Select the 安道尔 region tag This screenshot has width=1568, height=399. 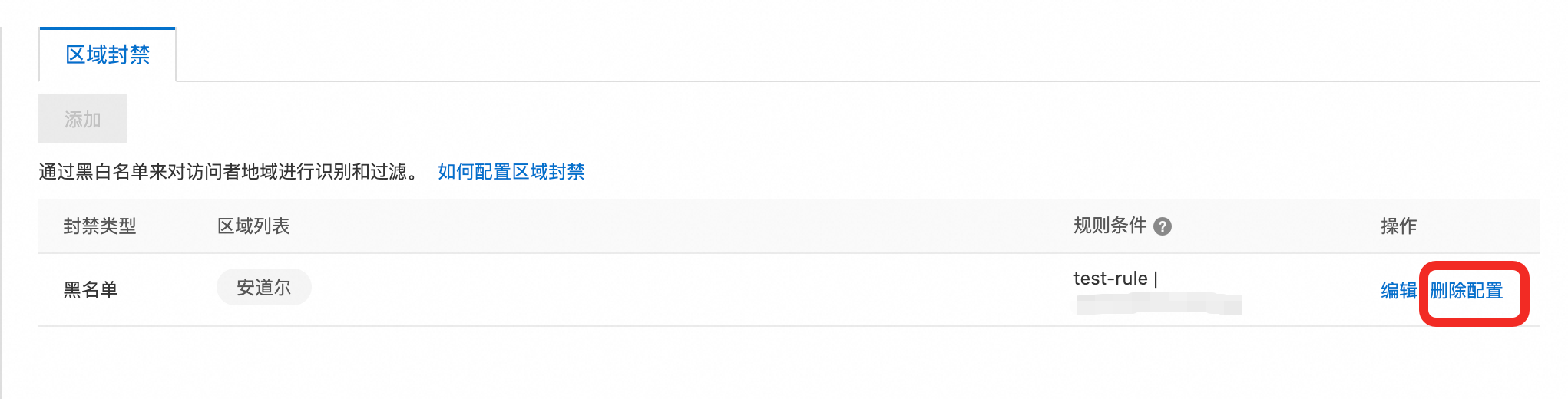coord(263,288)
